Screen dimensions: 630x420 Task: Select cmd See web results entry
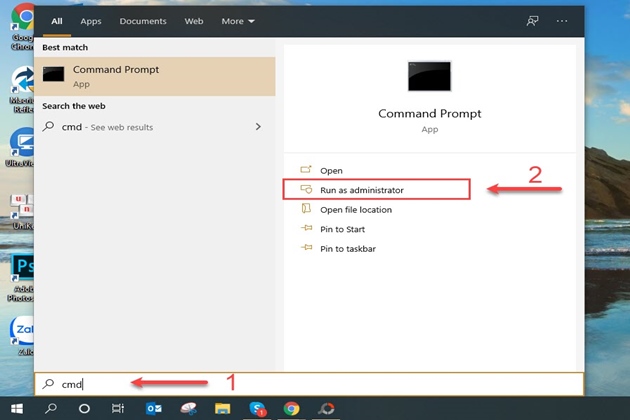click(155, 127)
